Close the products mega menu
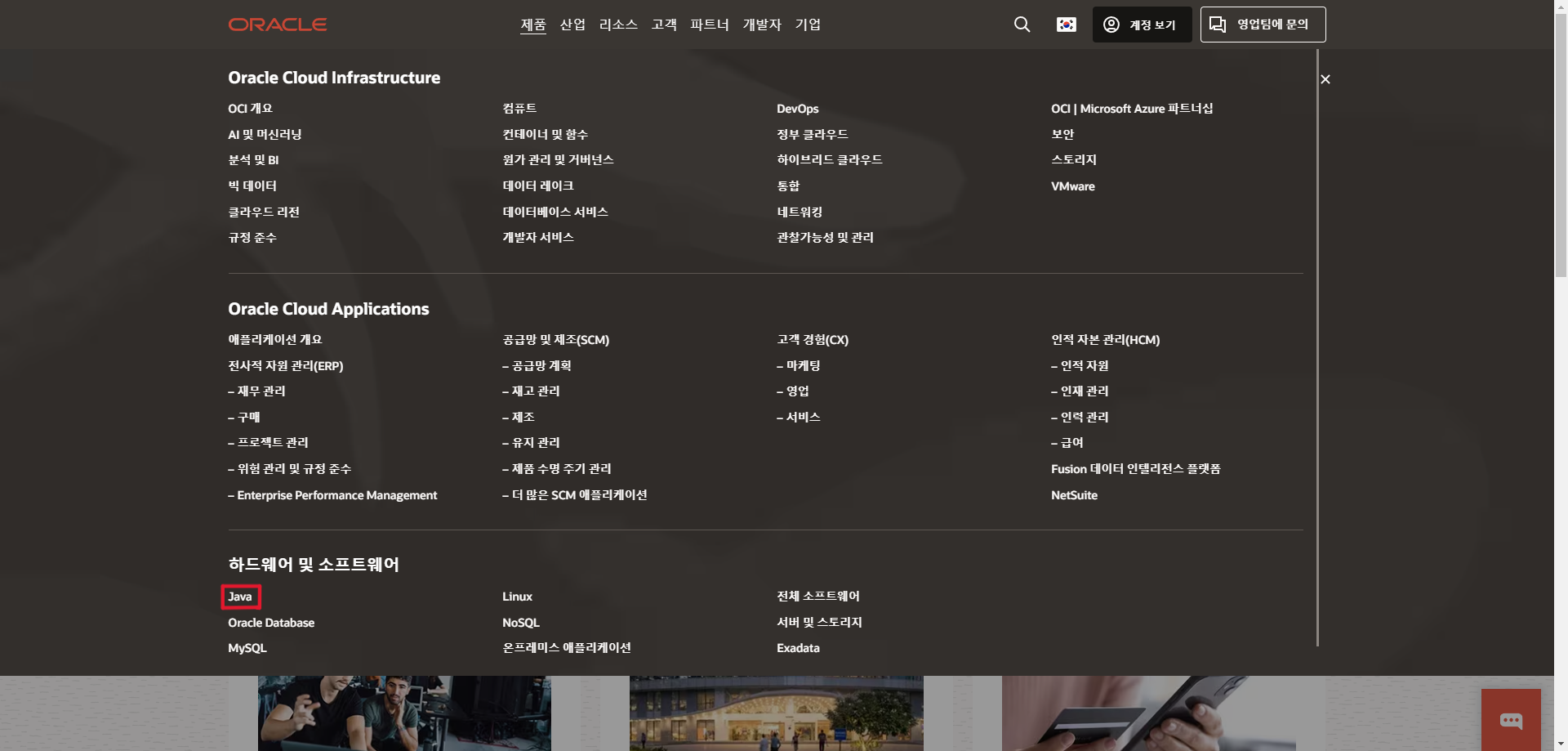This screenshot has height=751, width=1568. [1325, 79]
